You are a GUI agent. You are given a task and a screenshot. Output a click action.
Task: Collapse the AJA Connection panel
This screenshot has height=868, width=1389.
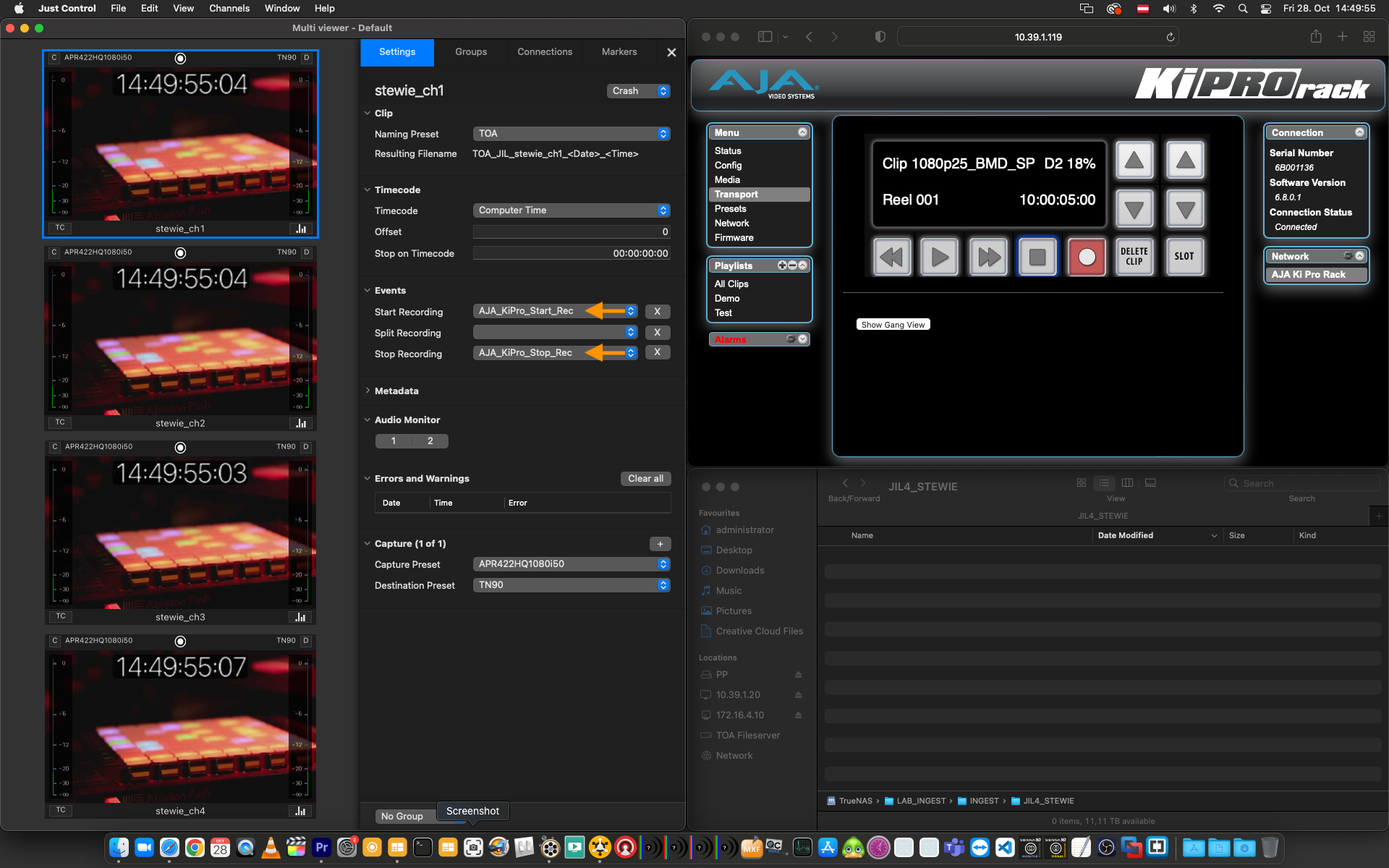[1359, 132]
